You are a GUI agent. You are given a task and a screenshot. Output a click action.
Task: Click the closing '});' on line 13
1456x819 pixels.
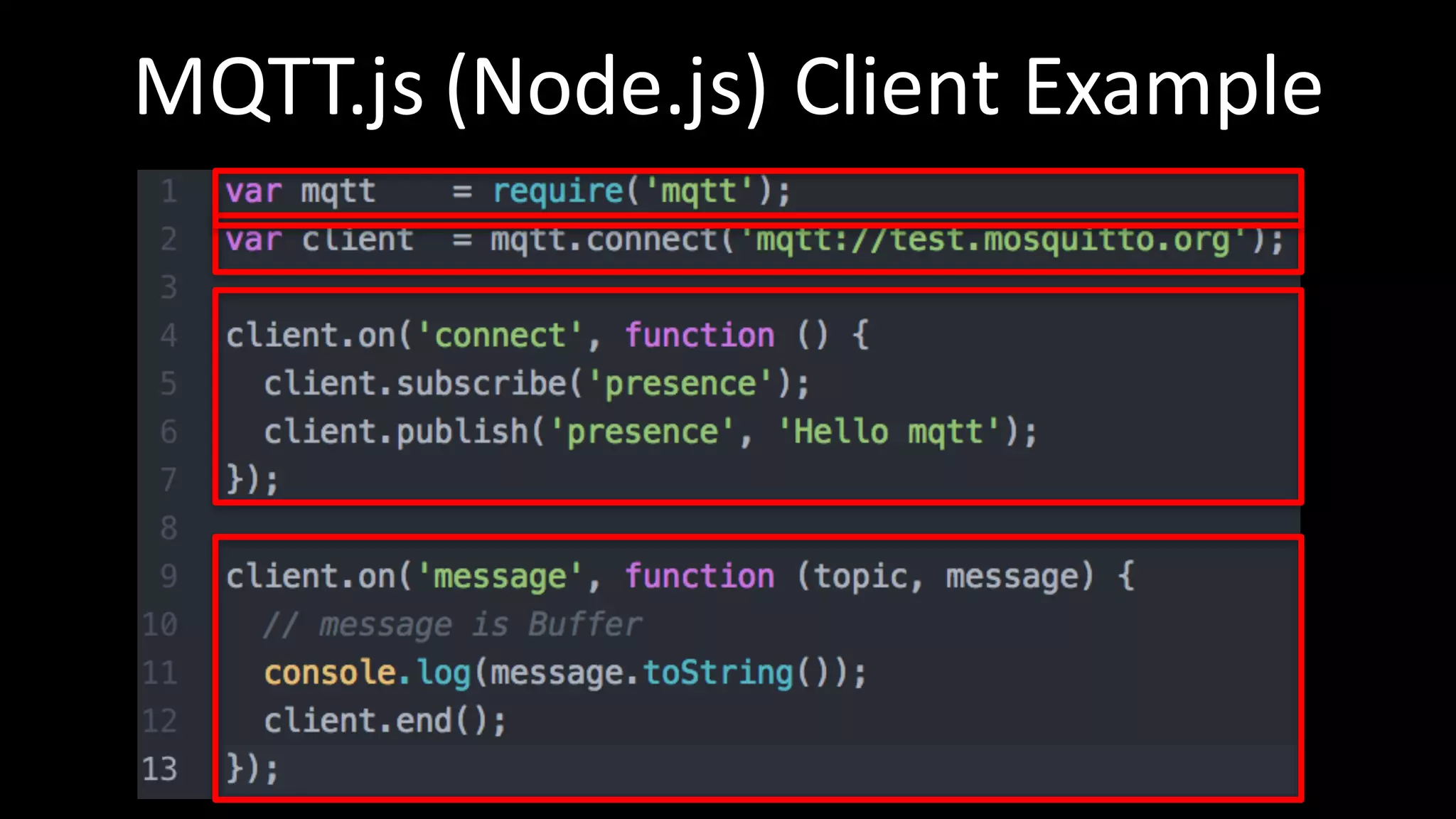[252, 769]
